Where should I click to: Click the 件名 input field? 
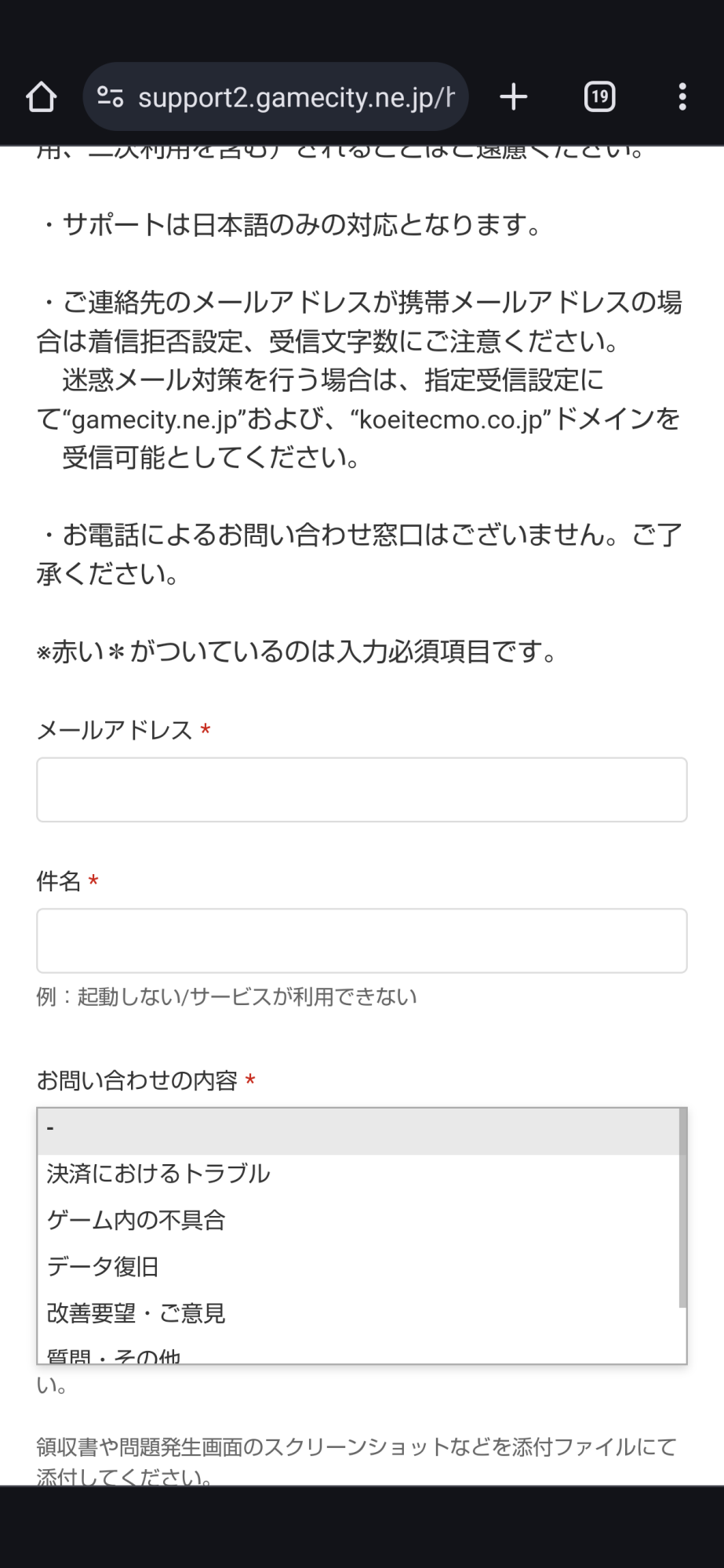[x=362, y=941]
